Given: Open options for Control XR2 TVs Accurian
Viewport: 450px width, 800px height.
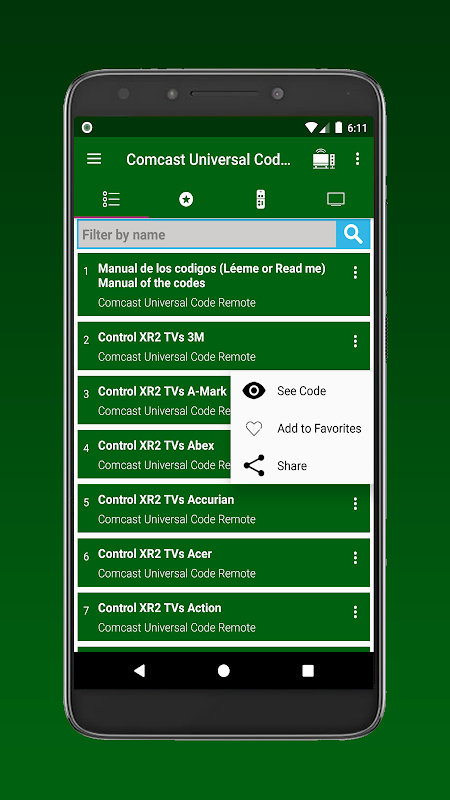Looking at the screenshot, I should tap(355, 504).
